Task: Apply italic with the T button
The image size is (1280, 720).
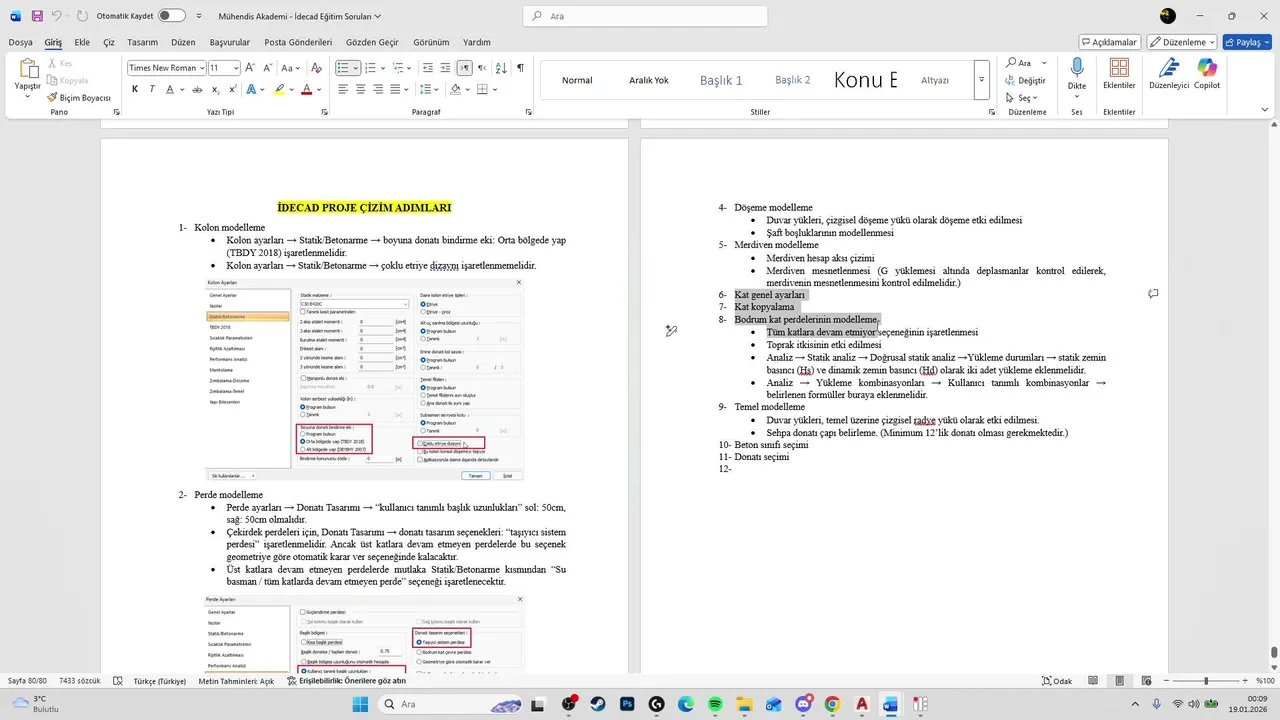Action: click(152, 89)
